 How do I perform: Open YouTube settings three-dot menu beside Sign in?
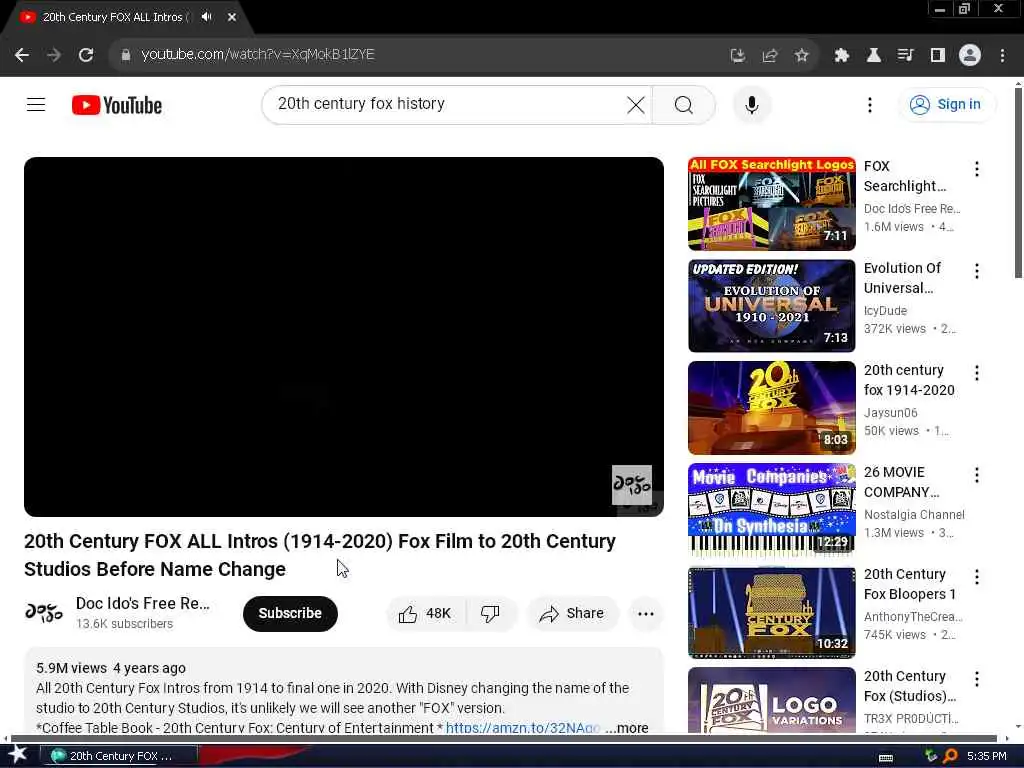click(x=869, y=104)
